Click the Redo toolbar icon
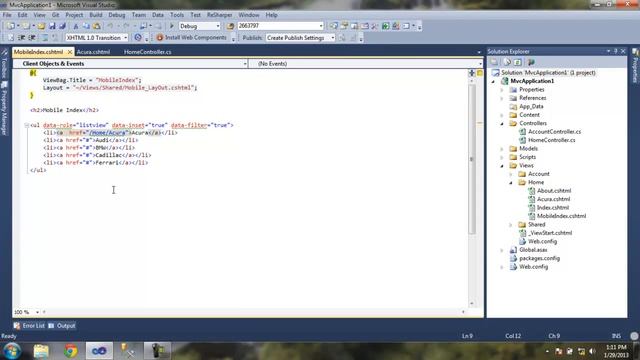 (127, 26)
